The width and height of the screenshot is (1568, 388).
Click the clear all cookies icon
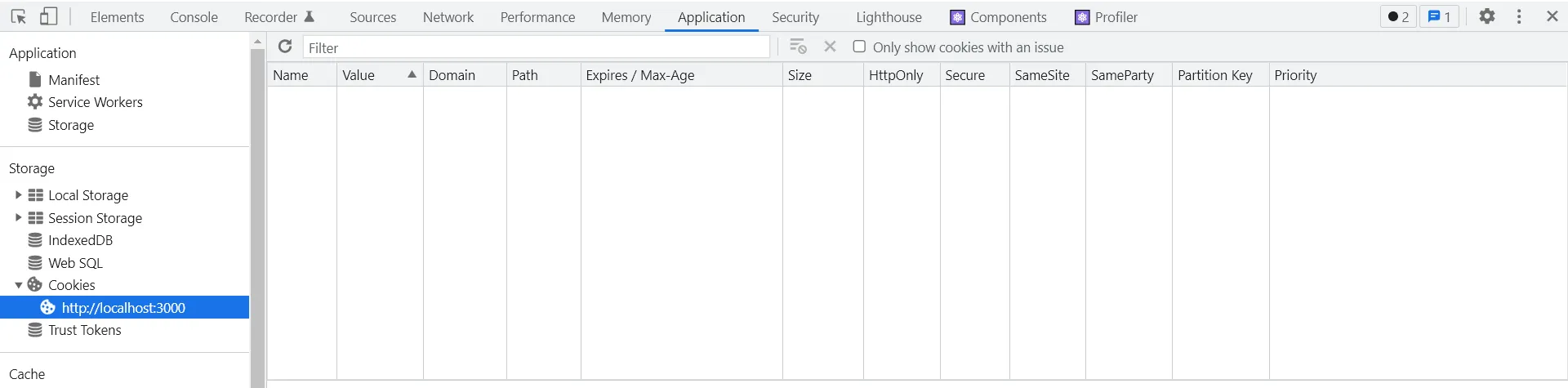coord(798,47)
